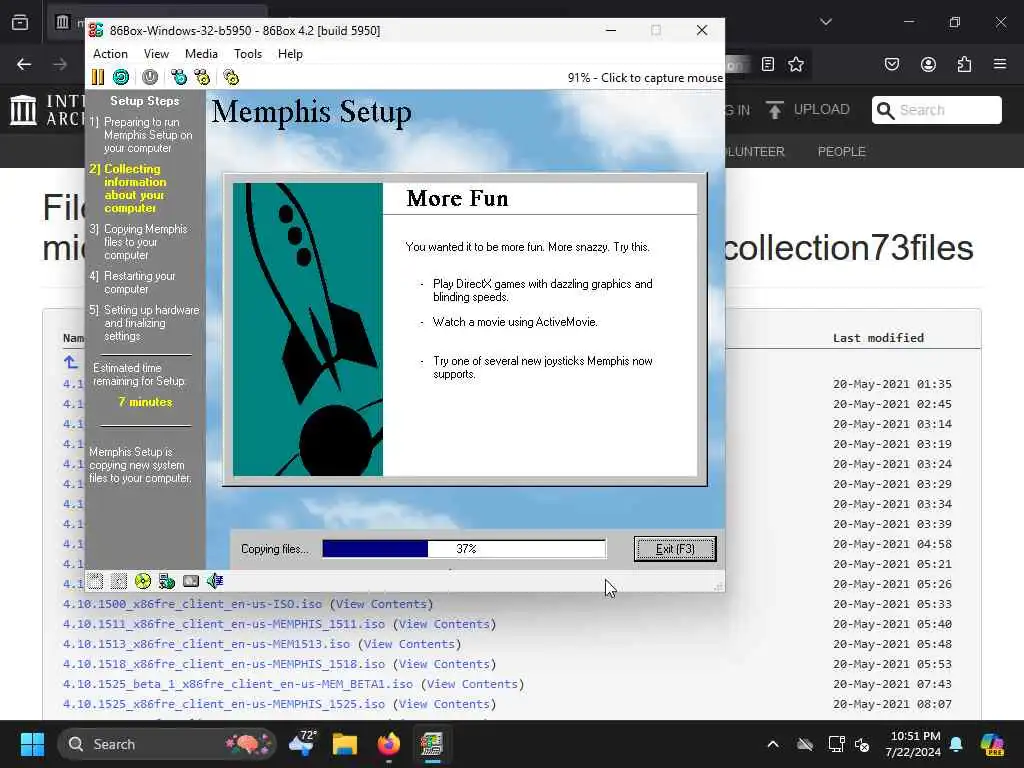This screenshot has width=1024, height=768.
Task: Open 4.10.1525 MEMPHIS_1525.iso file link
Action: click(223, 704)
